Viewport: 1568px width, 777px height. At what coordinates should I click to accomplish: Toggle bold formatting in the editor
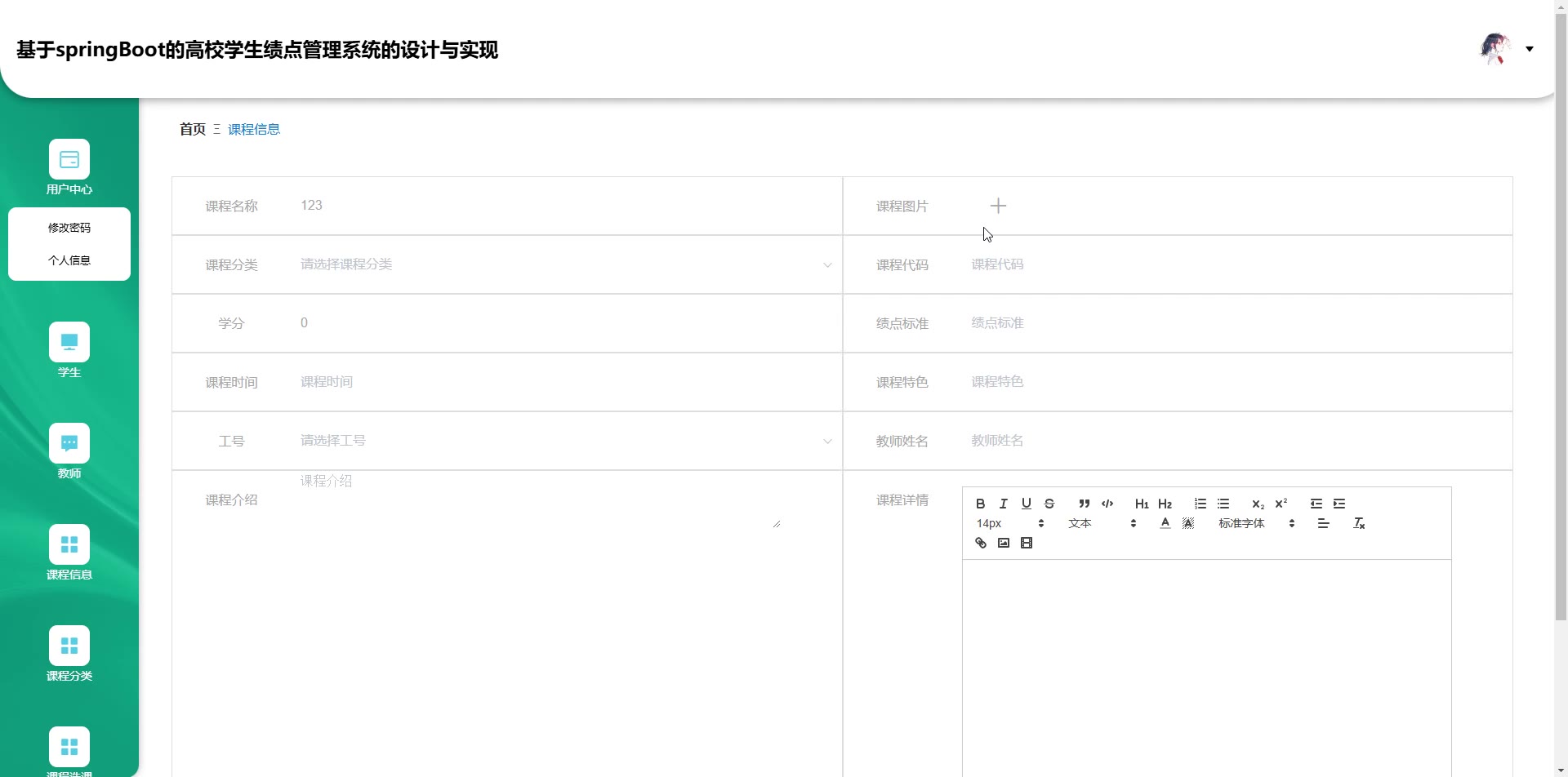tap(981, 504)
